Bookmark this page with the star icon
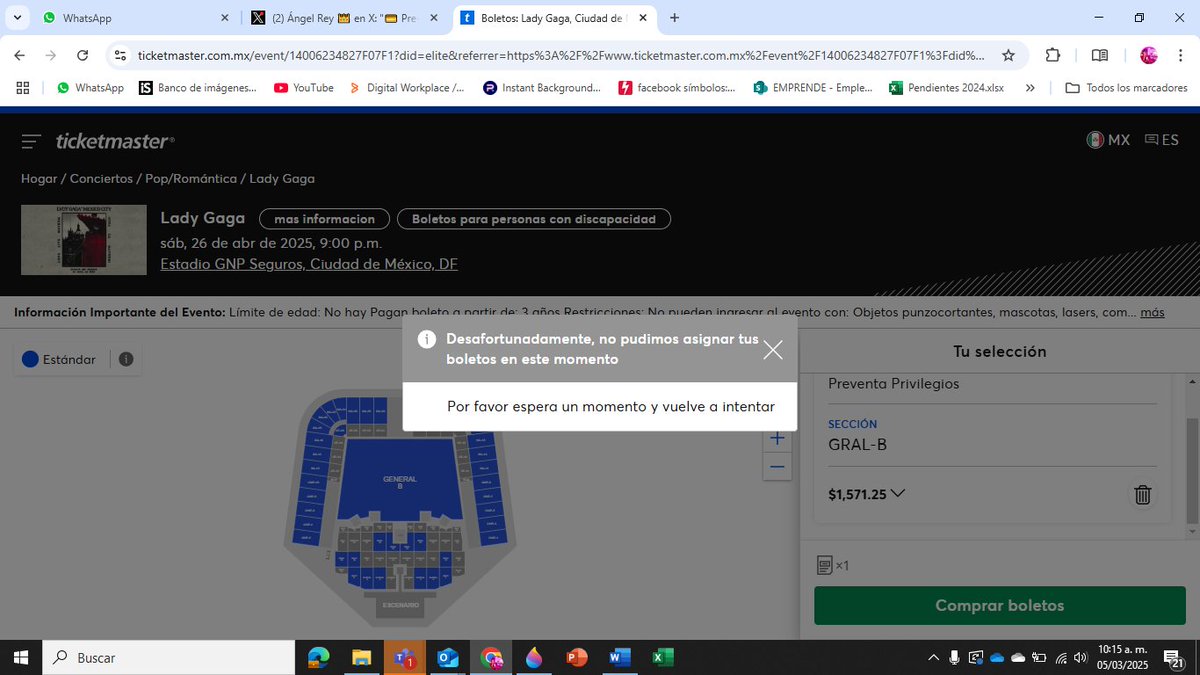 1008,56
